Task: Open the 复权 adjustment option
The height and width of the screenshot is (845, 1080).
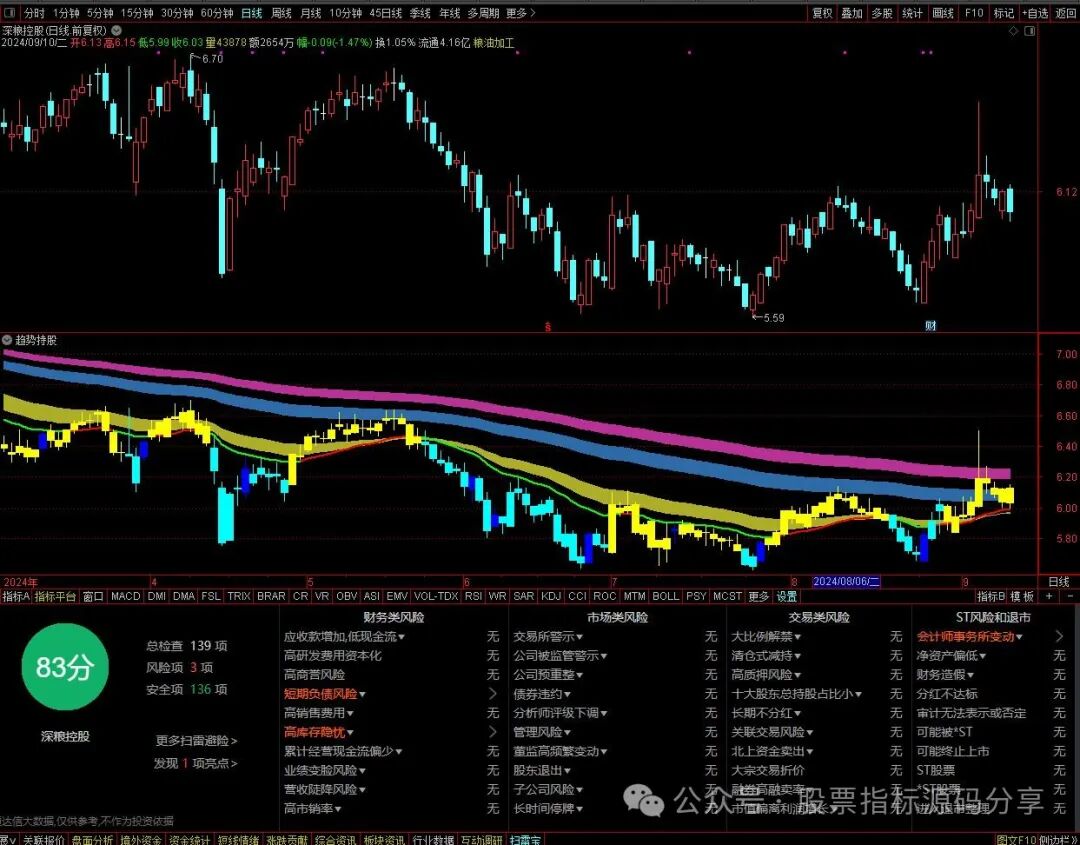Action: pyautogui.click(x=822, y=13)
